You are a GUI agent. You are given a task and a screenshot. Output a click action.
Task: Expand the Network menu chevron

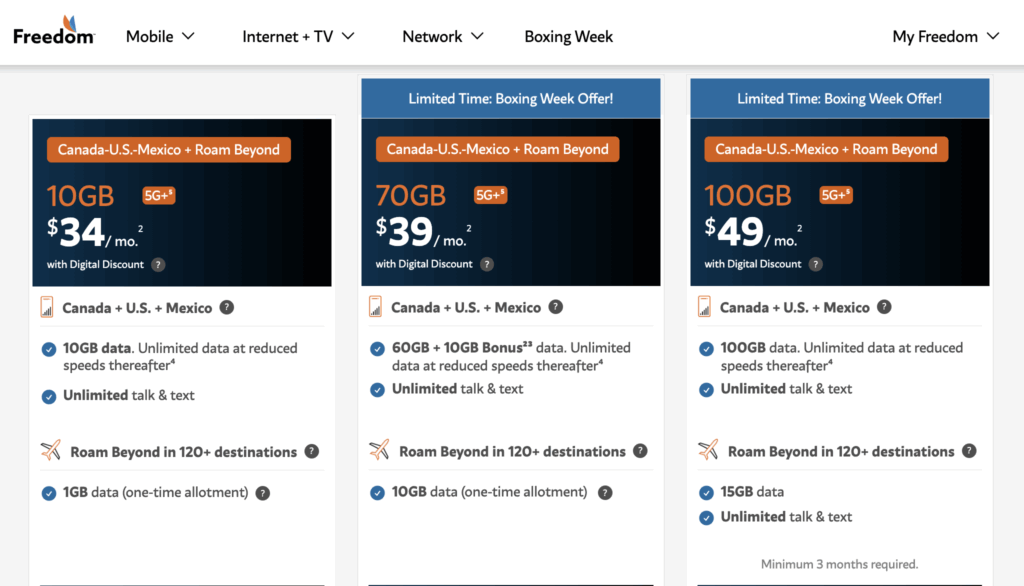coord(477,36)
